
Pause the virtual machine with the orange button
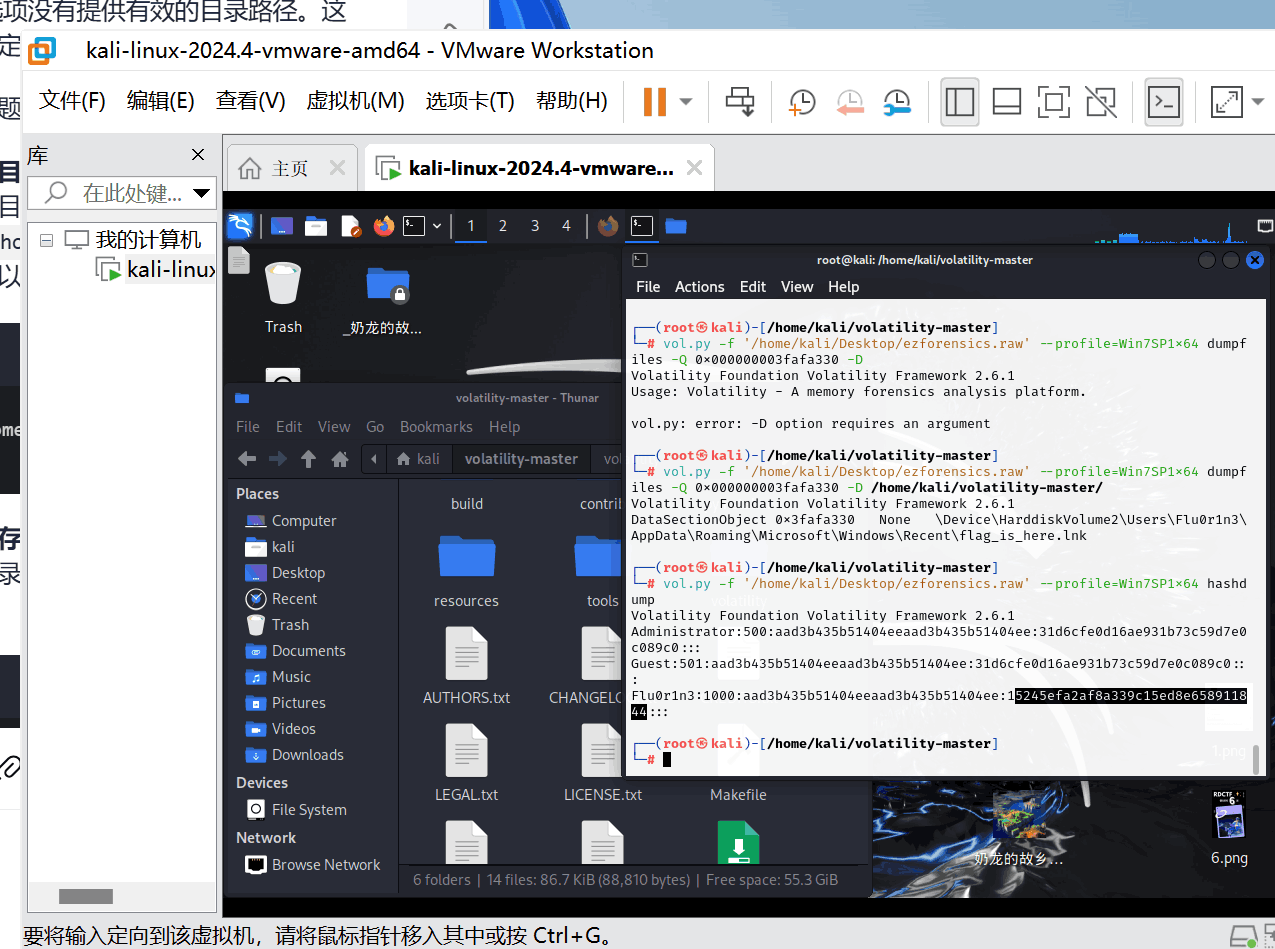(655, 101)
